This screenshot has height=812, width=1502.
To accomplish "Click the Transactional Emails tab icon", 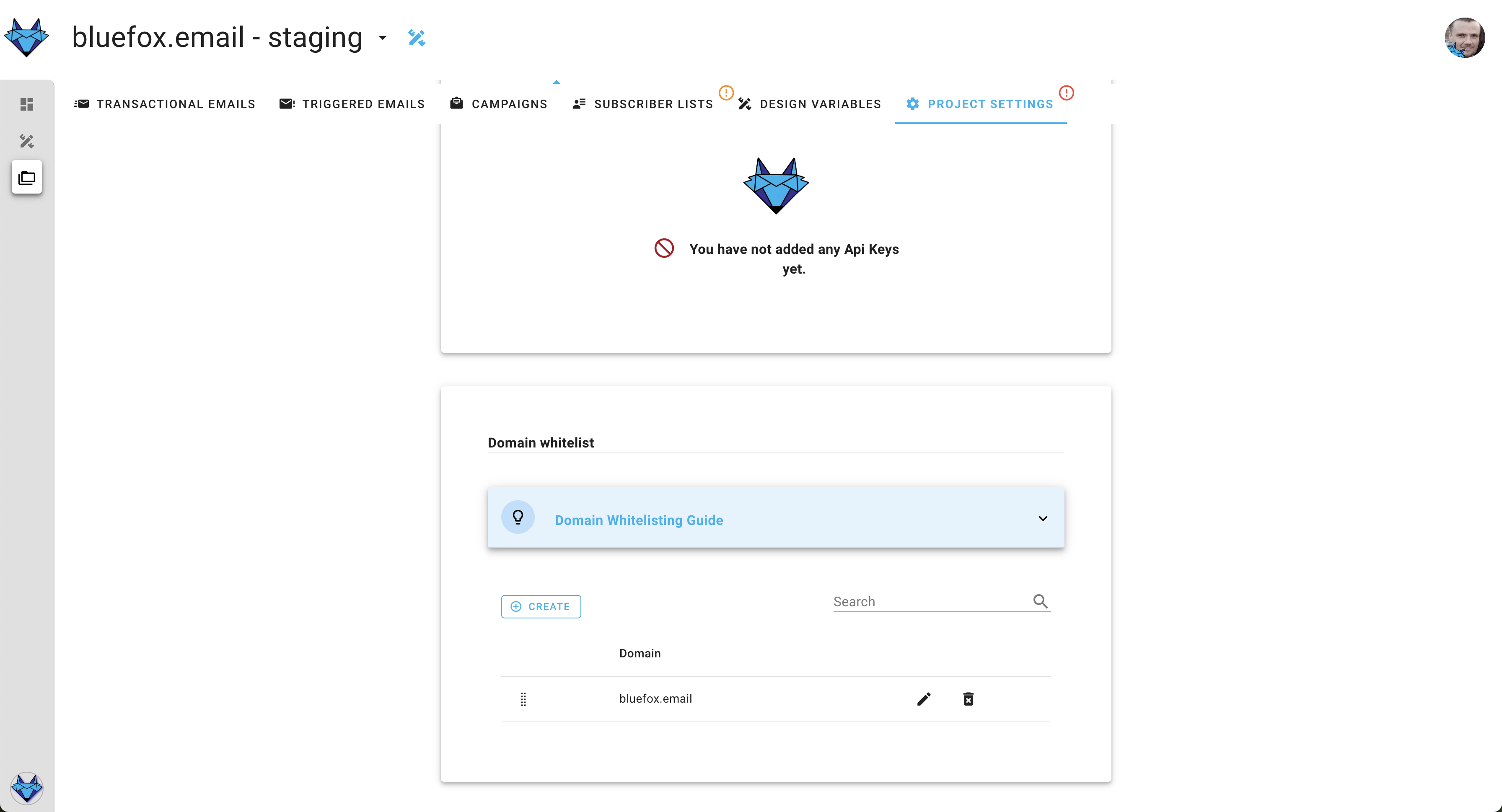I will [x=82, y=103].
